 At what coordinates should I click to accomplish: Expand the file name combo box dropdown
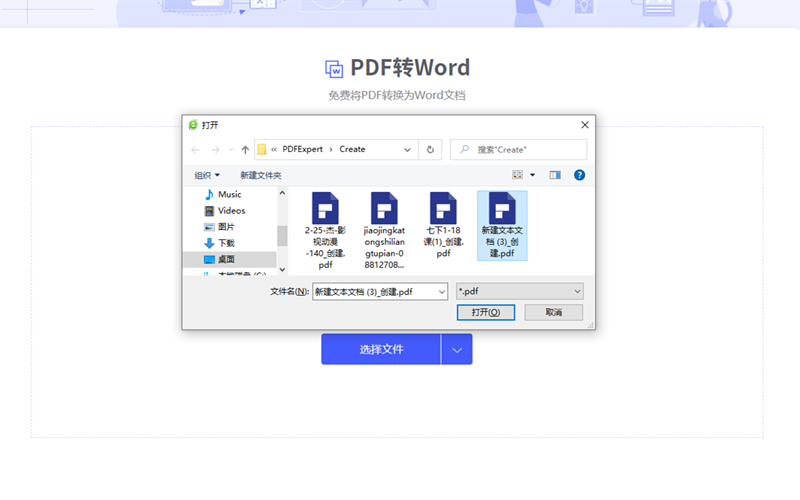pos(440,291)
